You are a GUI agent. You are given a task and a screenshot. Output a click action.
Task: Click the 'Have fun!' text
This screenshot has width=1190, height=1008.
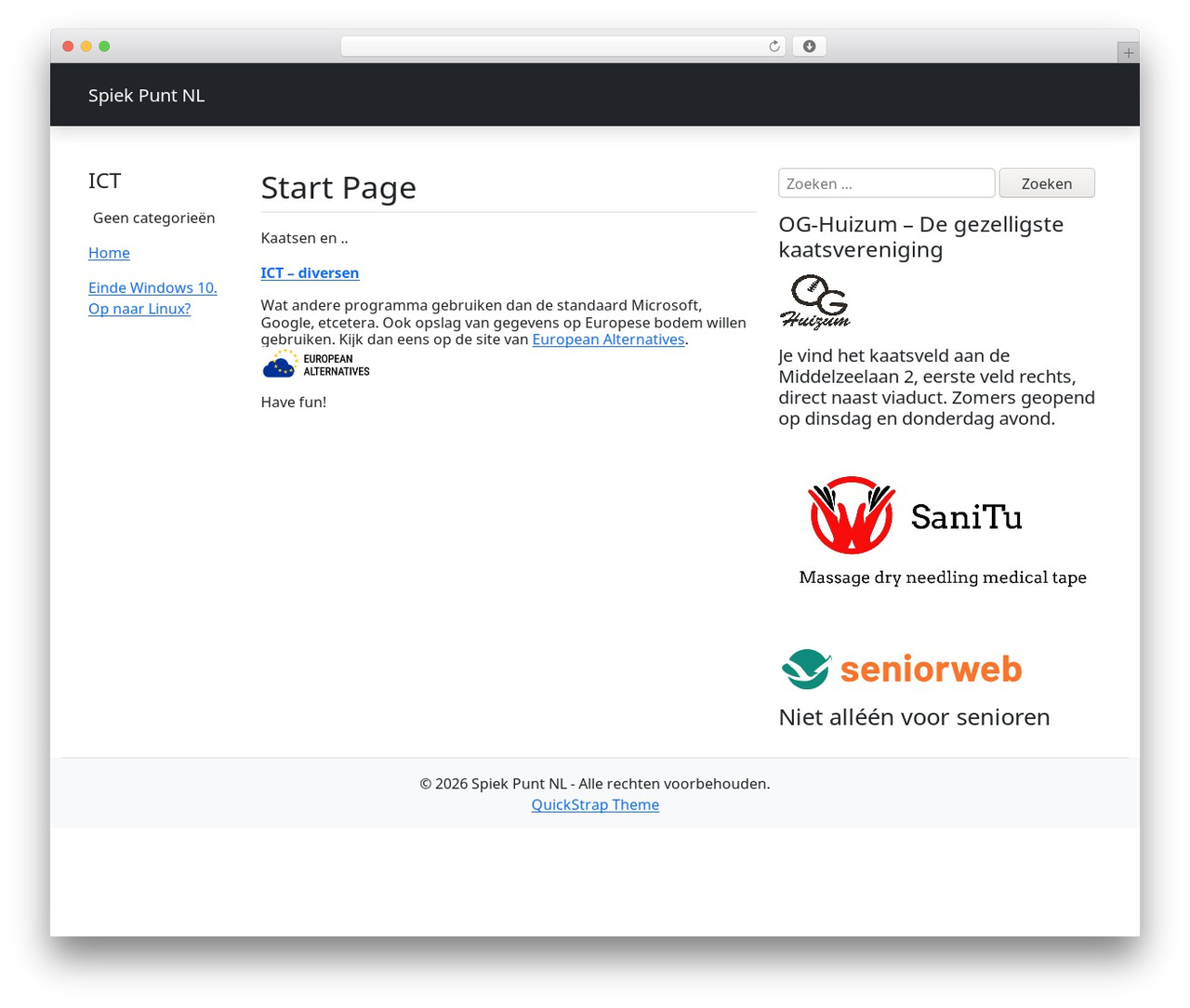point(294,402)
